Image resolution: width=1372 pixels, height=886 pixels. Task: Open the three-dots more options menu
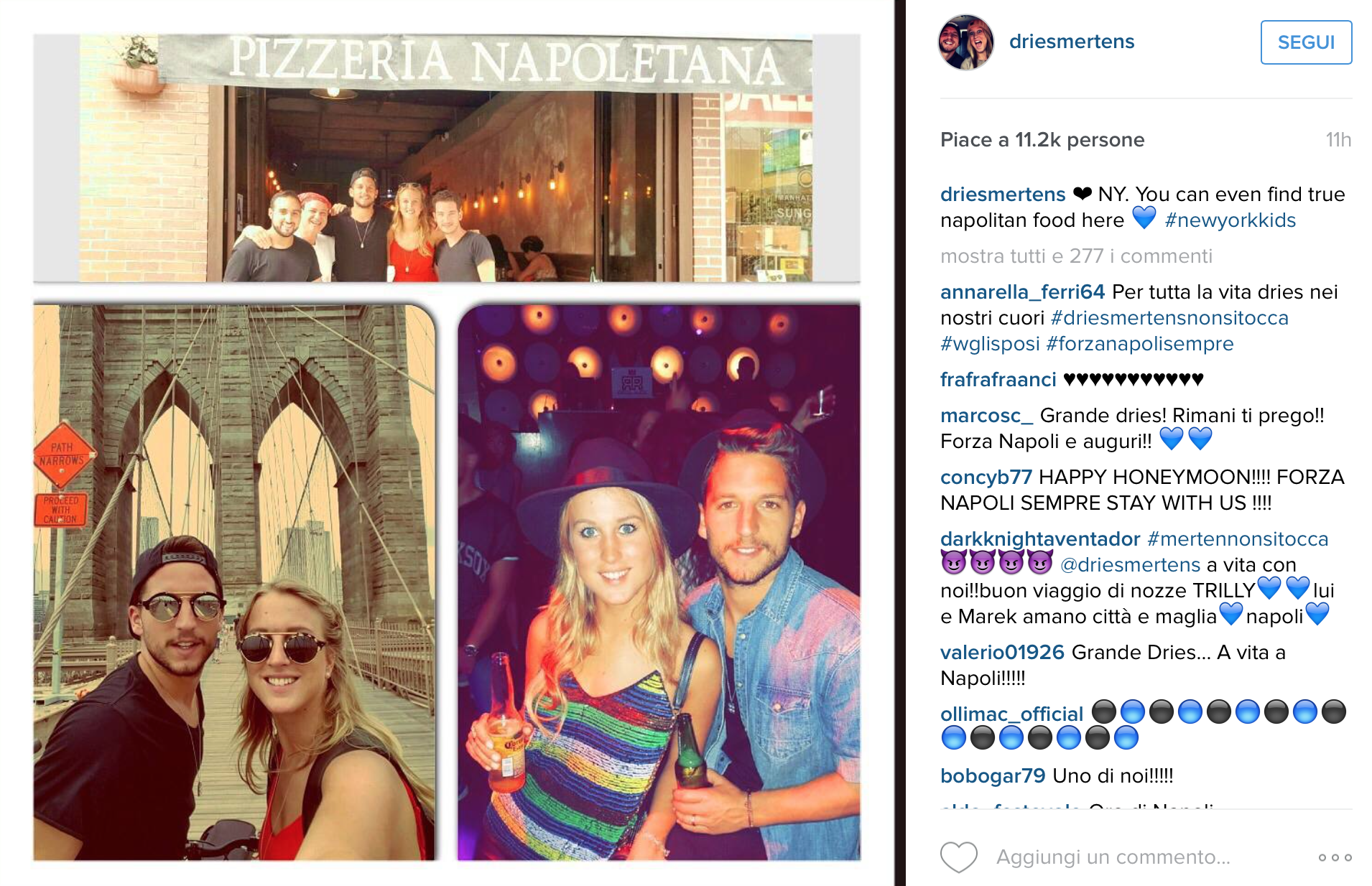click(x=1335, y=857)
